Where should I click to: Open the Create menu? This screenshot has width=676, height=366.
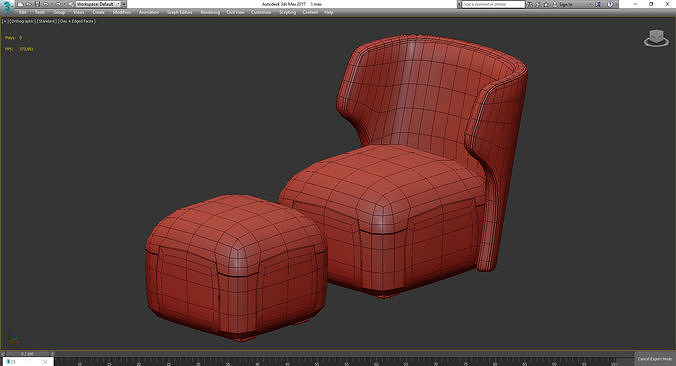98,13
